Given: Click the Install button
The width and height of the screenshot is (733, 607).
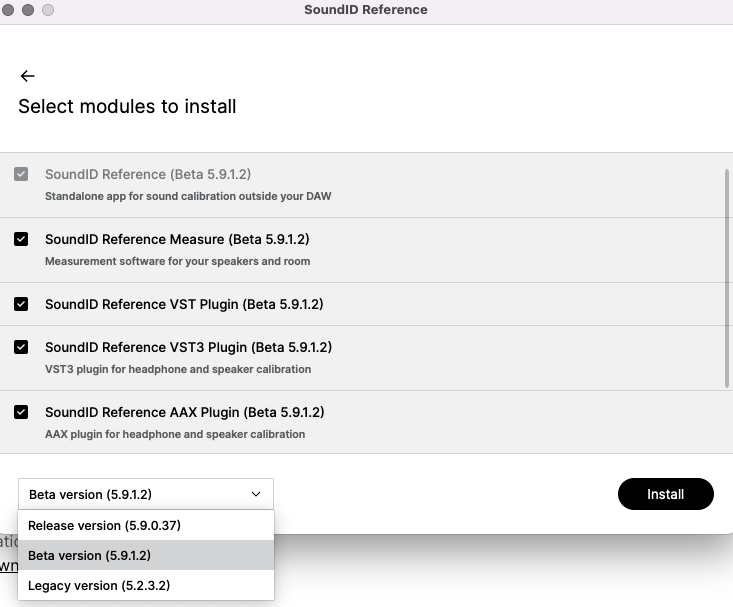Looking at the screenshot, I should click(x=666, y=494).
